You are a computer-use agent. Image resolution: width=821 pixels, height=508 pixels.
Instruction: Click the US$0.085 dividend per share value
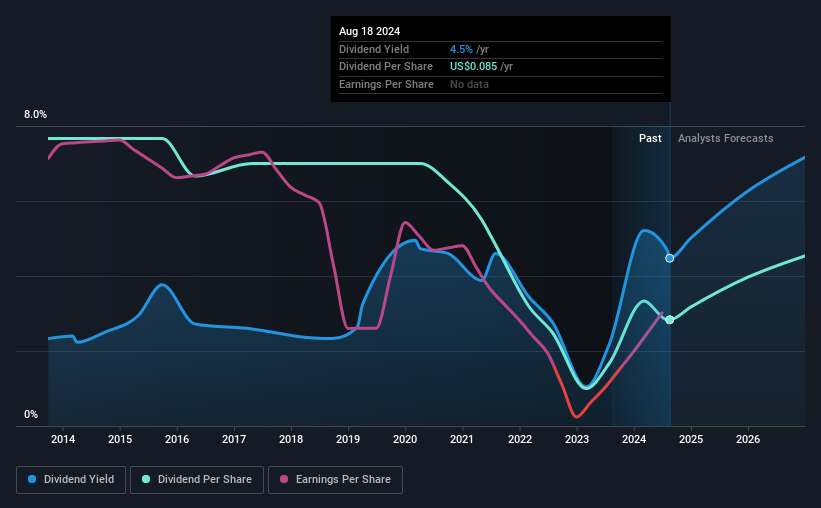point(473,67)
